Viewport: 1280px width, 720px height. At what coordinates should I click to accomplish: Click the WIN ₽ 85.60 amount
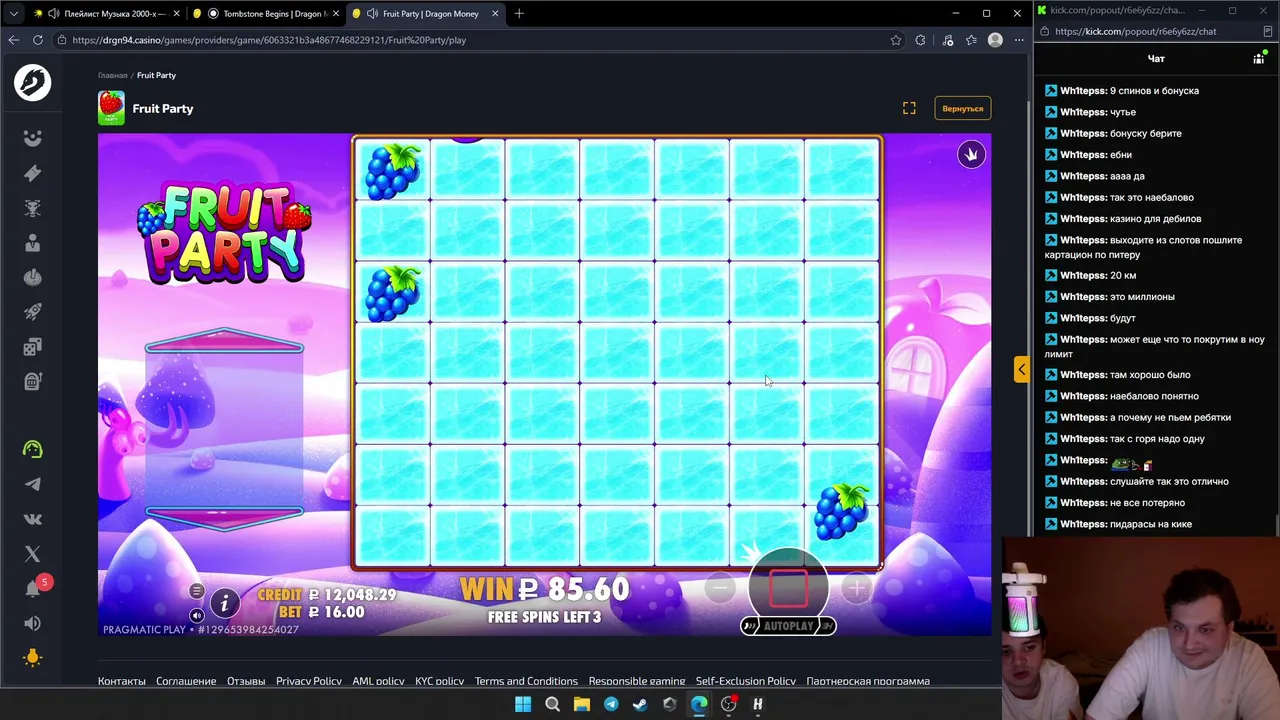point(544,589)
